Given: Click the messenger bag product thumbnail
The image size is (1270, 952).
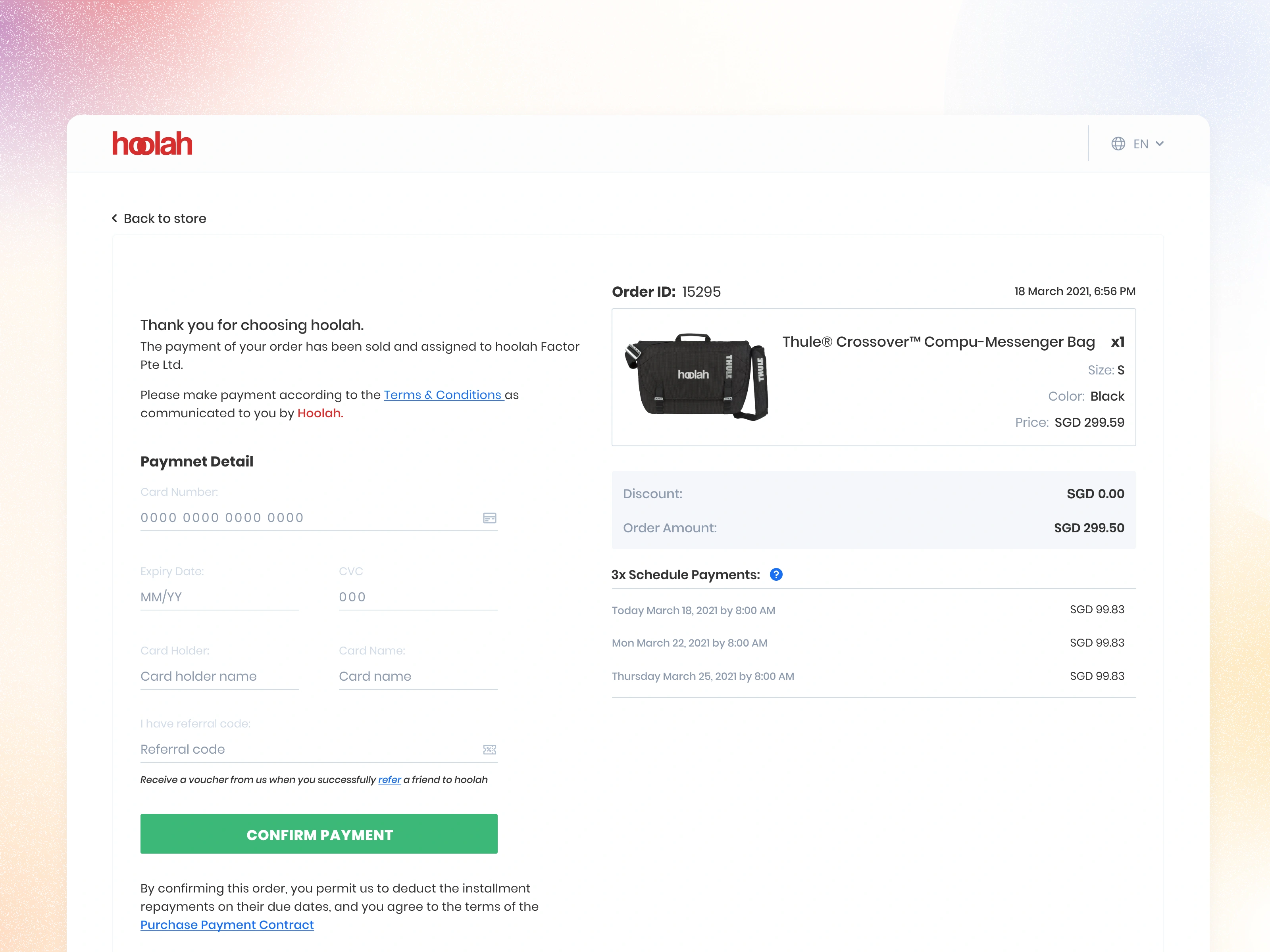Looking at the screenshot, I should pyautogui.click(x=697, y=376).
